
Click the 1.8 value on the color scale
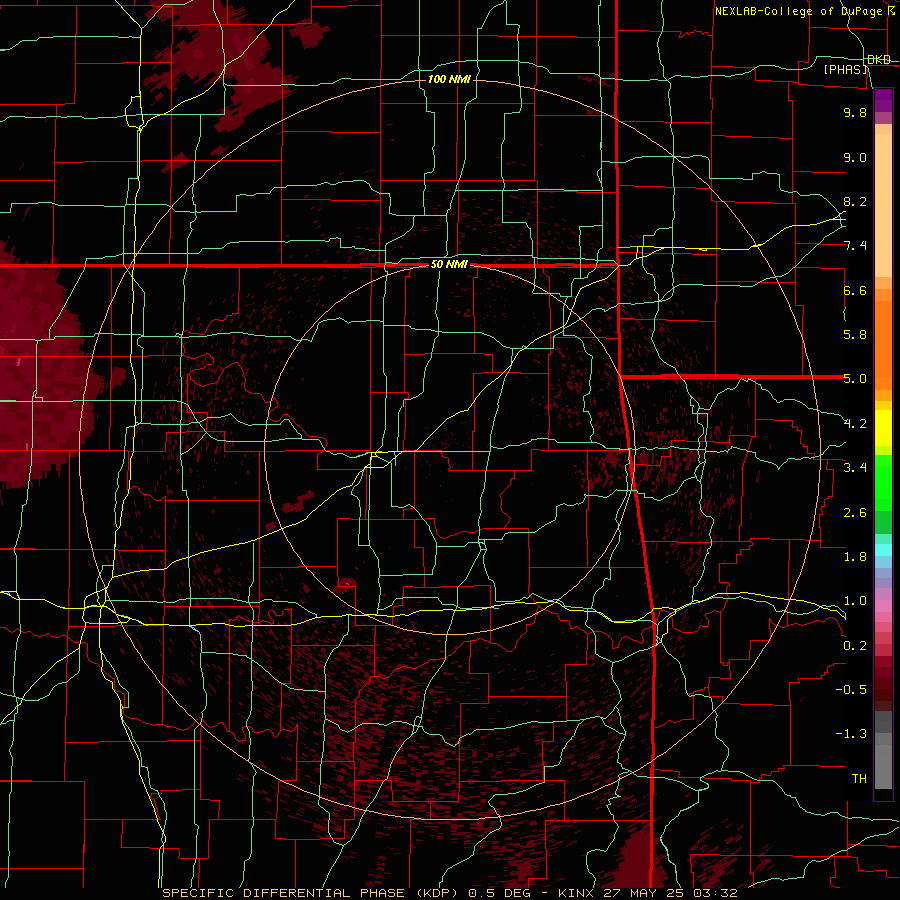click(855, 557)
